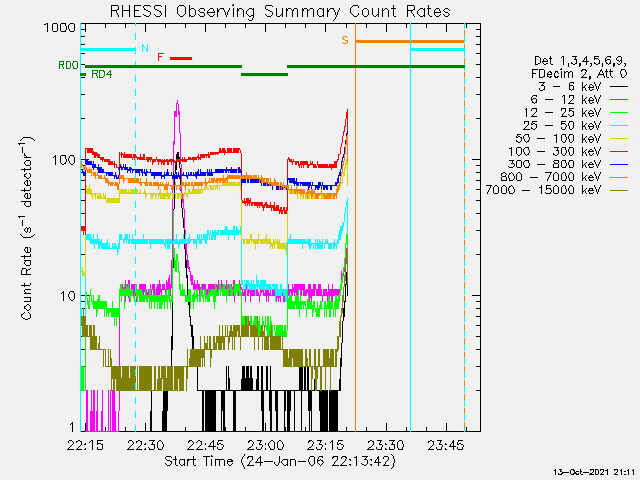Click the black 3 - 6 keV legend line
The image size is (640, 480).
[x=619, y=87]
